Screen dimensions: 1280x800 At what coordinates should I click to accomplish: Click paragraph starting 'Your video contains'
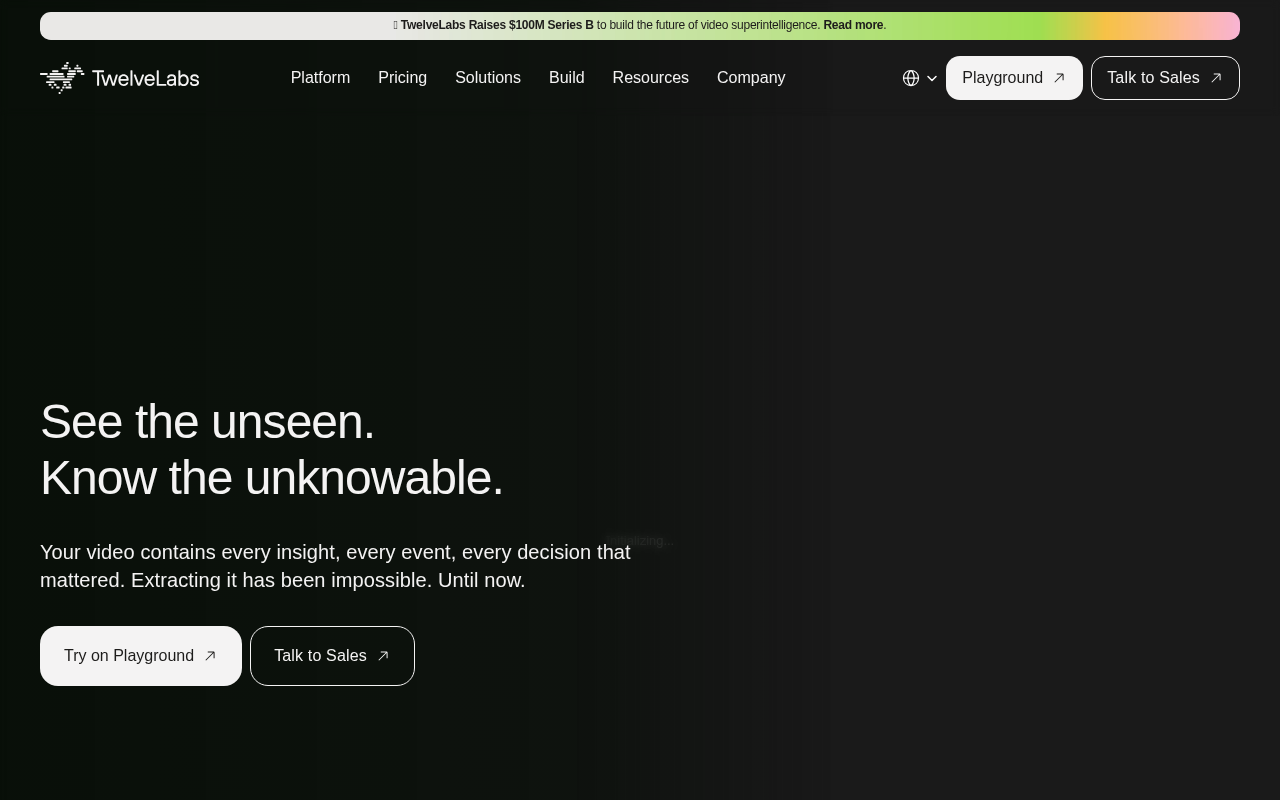[x=335, y=566]
